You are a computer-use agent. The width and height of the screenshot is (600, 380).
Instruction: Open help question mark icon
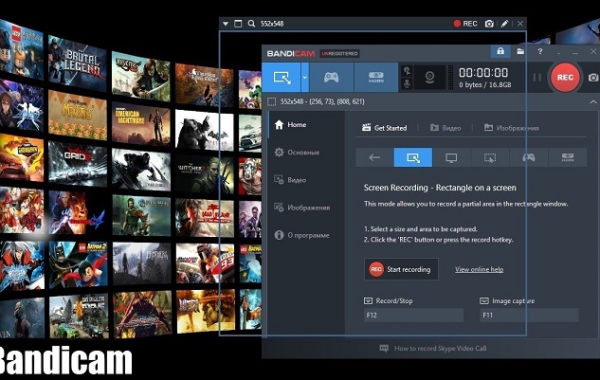tap(540, 51)
